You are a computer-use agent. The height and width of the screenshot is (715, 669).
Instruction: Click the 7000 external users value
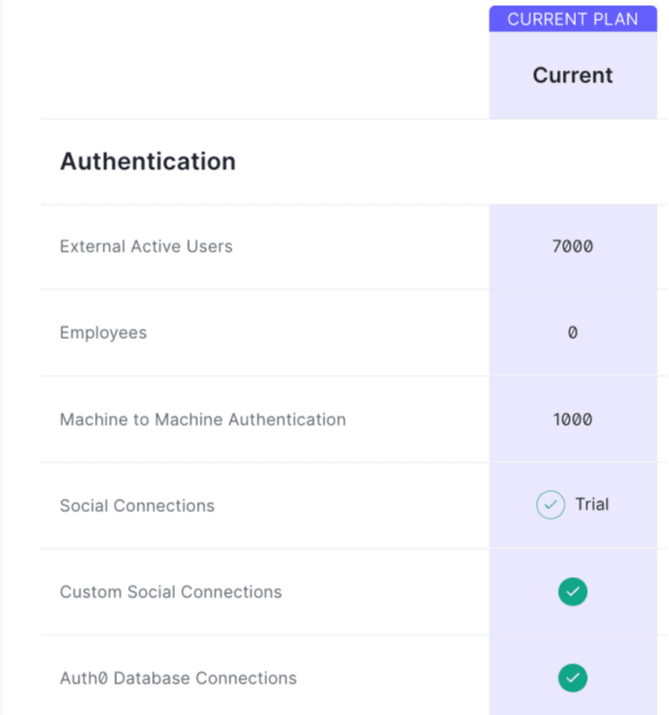pos(572,246)
